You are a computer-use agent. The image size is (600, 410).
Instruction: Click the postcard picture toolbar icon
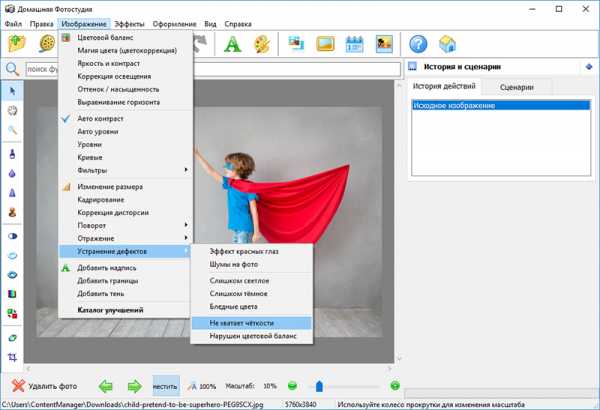click(384, 44)
